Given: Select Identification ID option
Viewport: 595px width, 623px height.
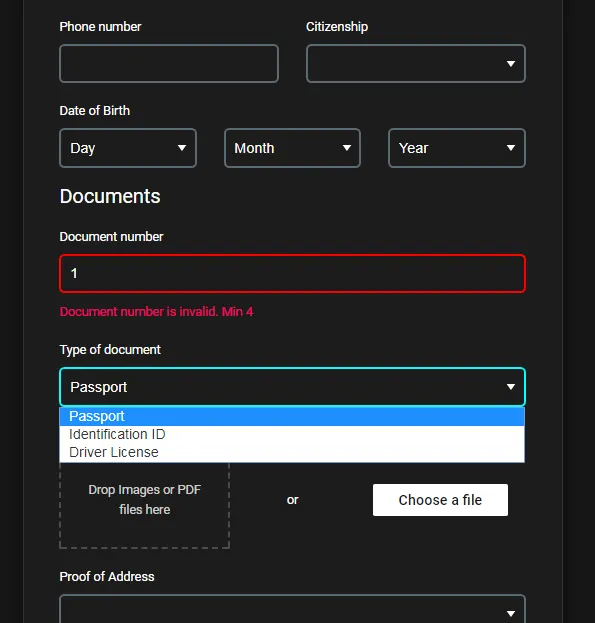Looking at the screenshot, I should coord(292,434).
